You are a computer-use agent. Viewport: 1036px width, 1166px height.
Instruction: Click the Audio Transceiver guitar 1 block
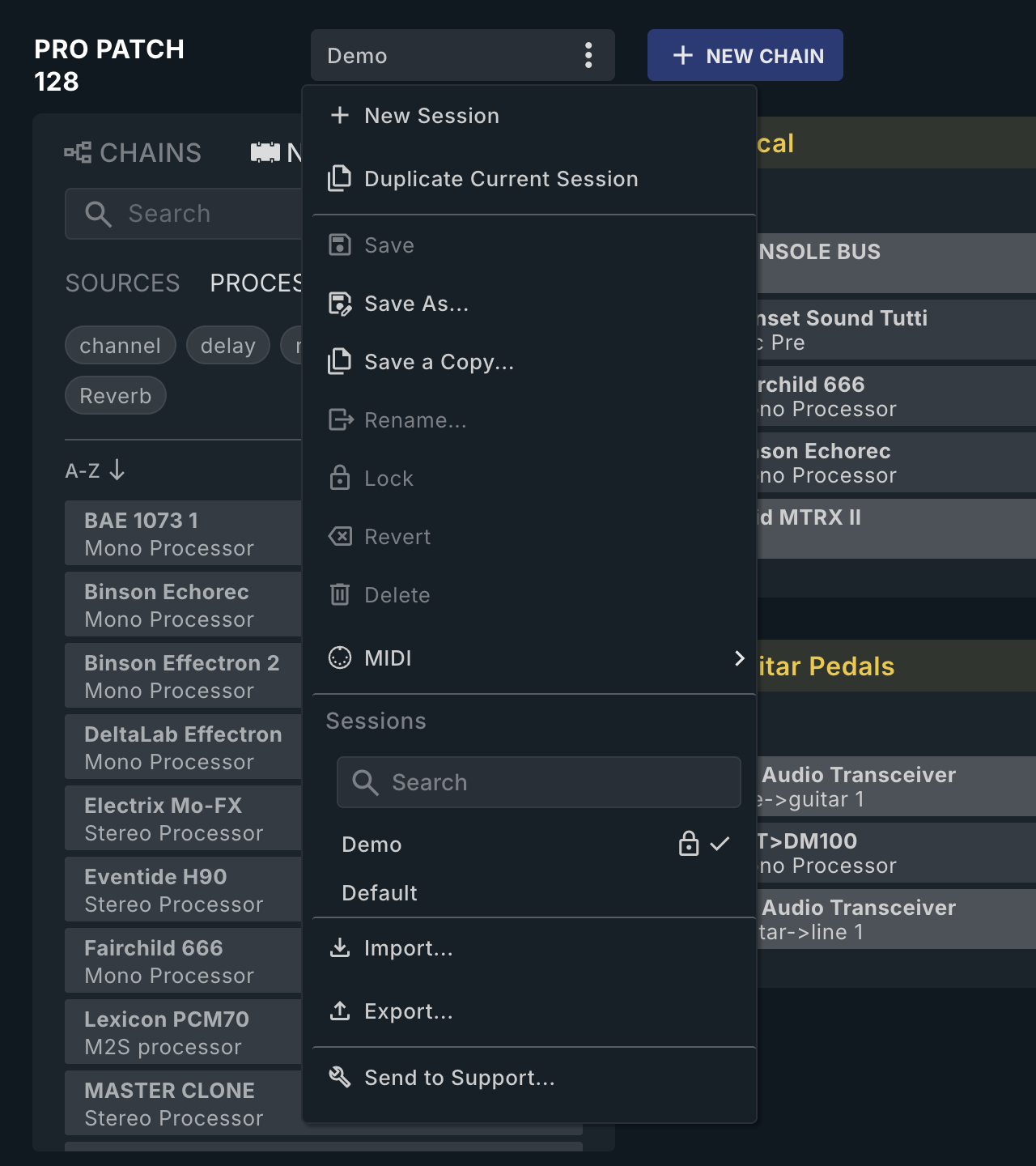(897, 786)
